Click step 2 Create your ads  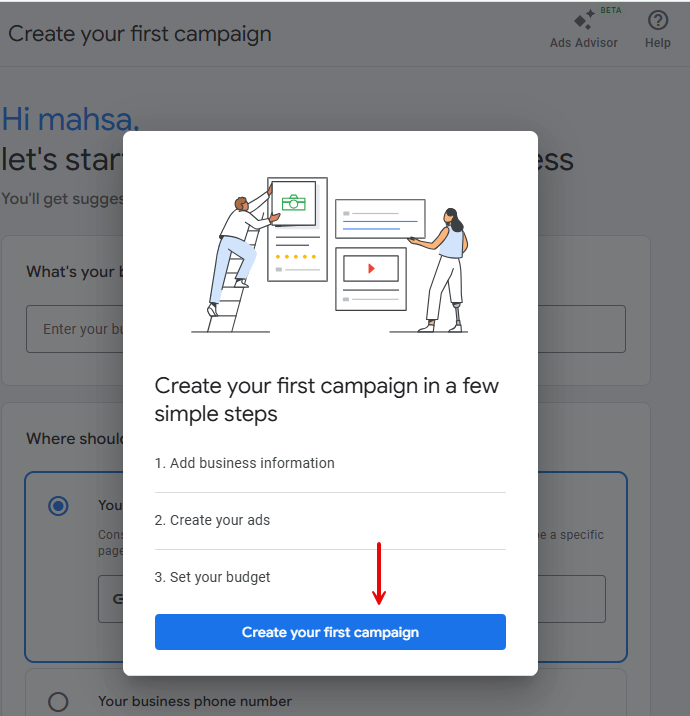click(212, 520)
